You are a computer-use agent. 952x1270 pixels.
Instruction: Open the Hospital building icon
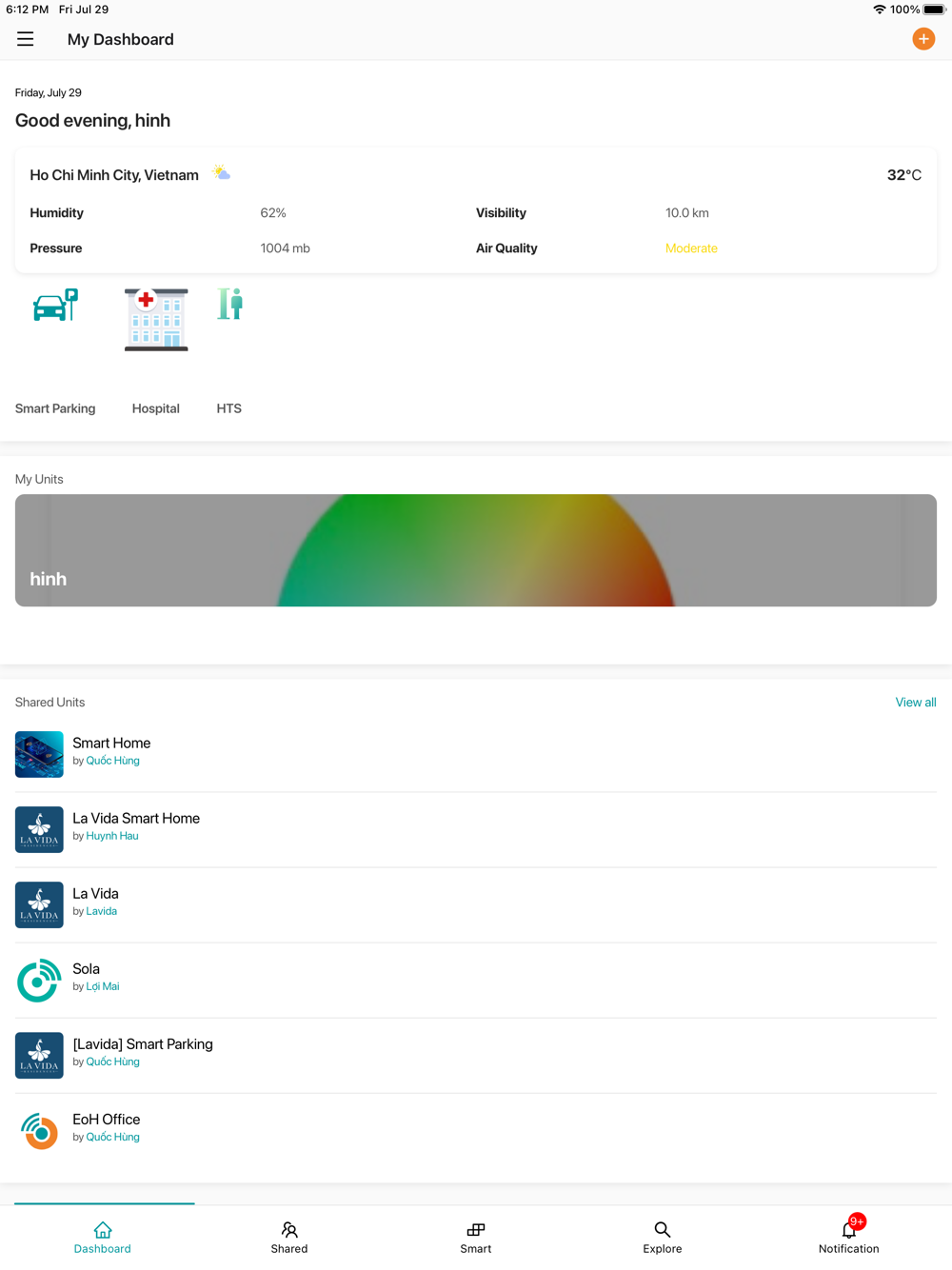click(x=156, y=320)
